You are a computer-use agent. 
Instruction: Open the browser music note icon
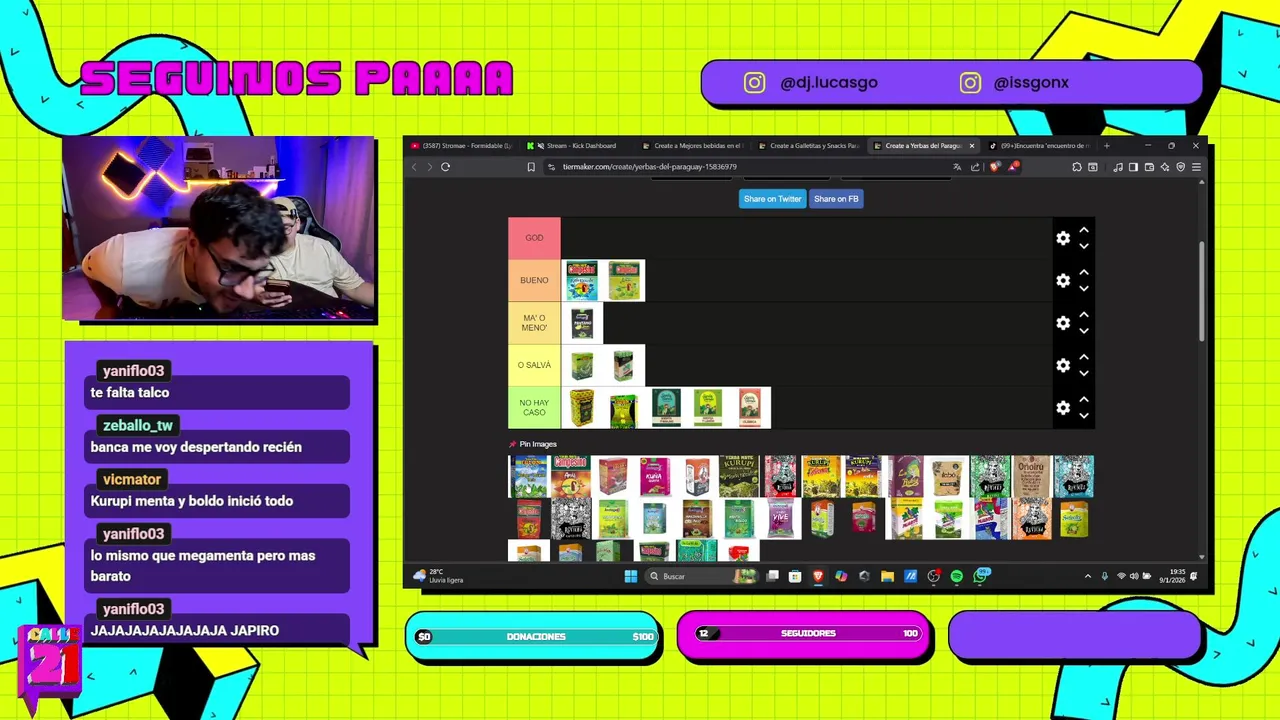[1118, 167]
